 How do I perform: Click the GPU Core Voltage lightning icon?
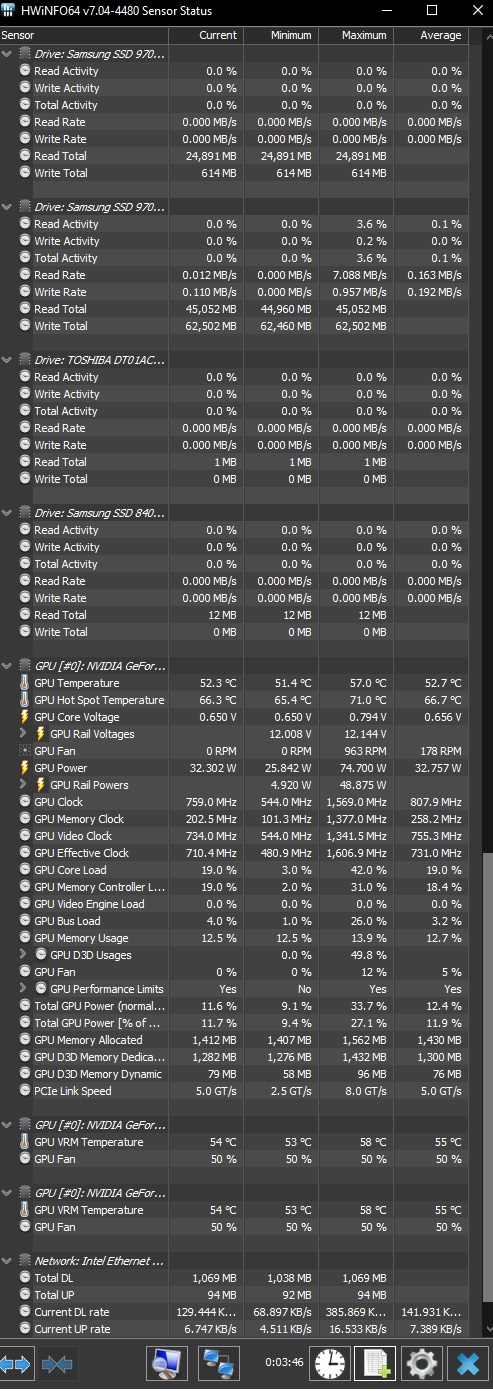tap(25, 717)
